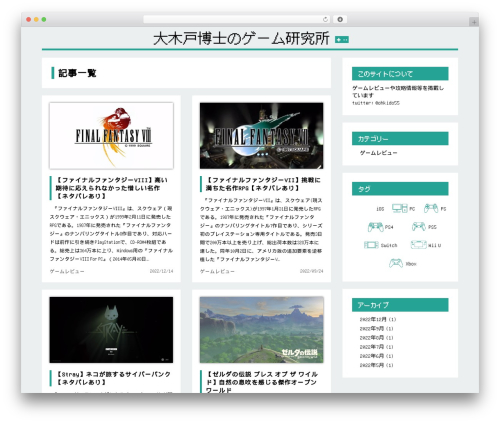
Task: Open the Stray ネコが旅する article title
Action: click(113, 378)
